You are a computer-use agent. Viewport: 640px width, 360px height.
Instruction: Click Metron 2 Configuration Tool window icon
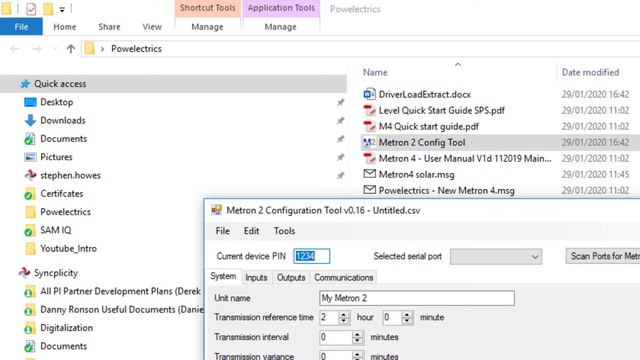216,210
